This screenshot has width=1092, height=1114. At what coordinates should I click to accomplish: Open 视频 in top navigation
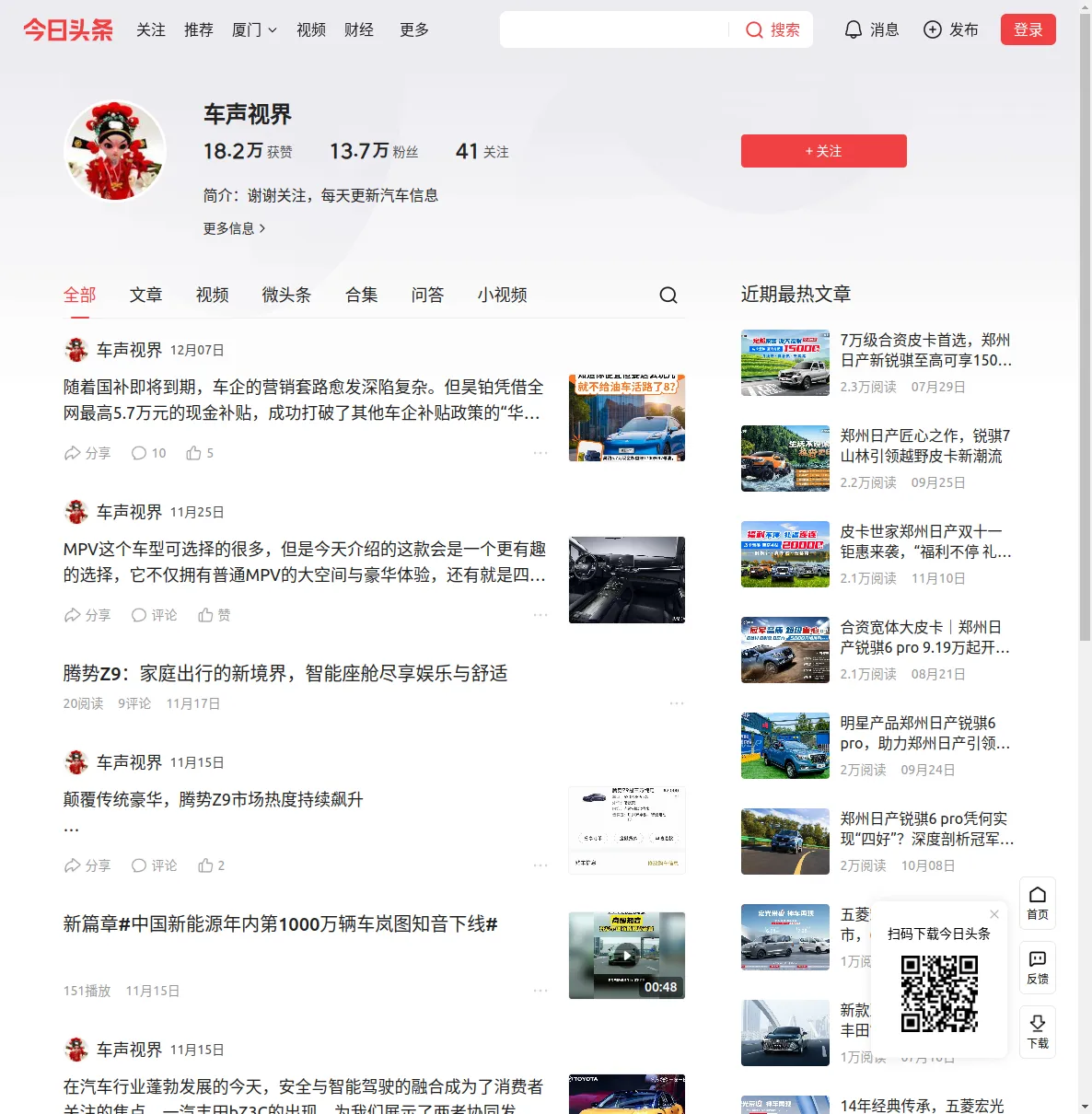click(311, 29)
